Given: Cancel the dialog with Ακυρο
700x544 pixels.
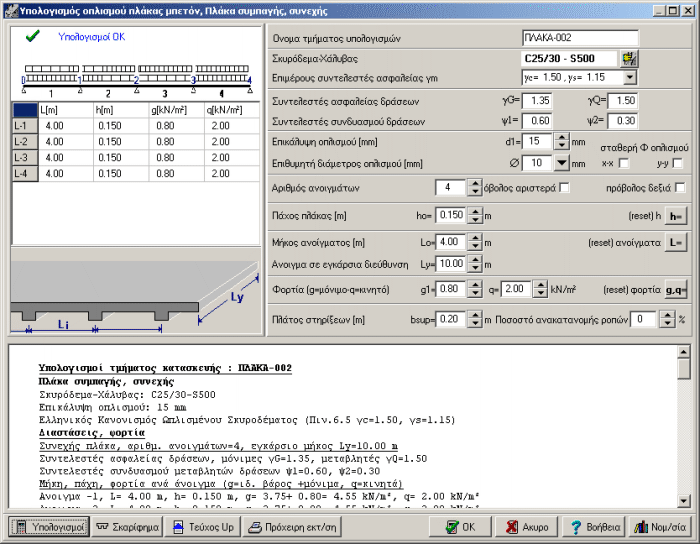Looking at the screenshot, I should (526, 526).
